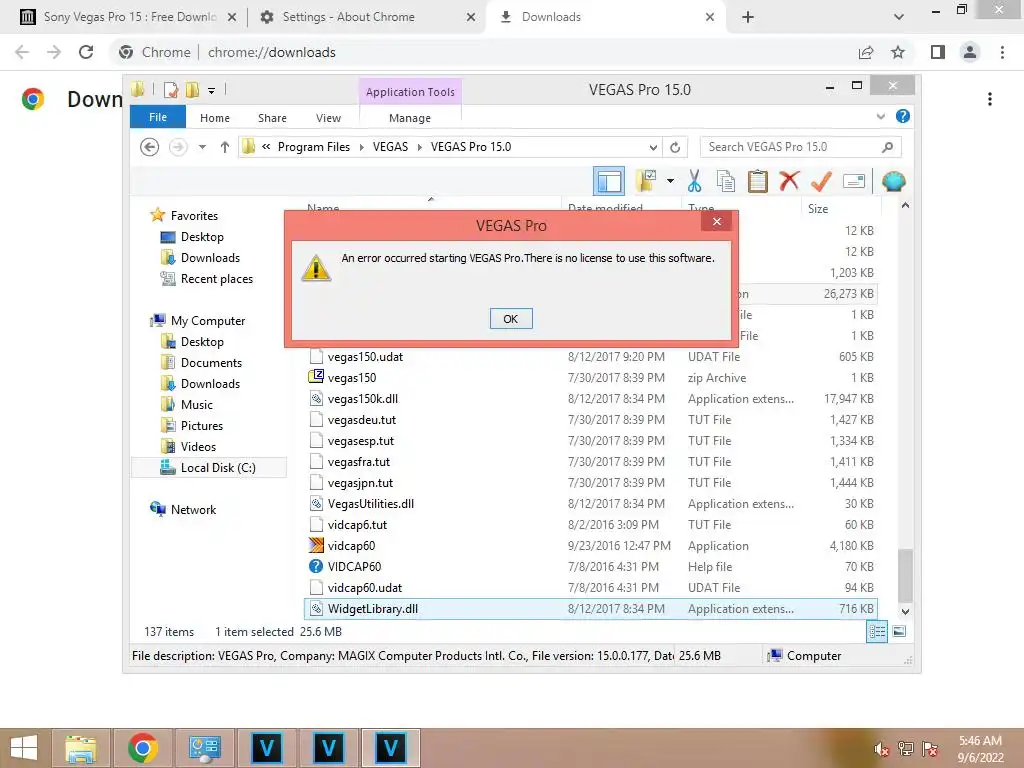Switch to large icons view layout

[899, 632]
